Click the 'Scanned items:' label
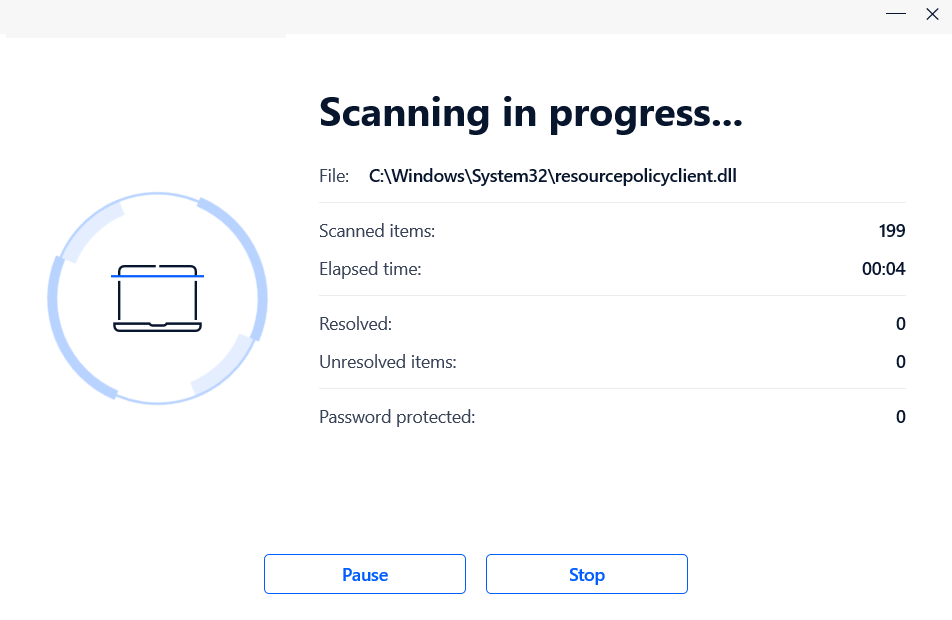 pos(377,231)
